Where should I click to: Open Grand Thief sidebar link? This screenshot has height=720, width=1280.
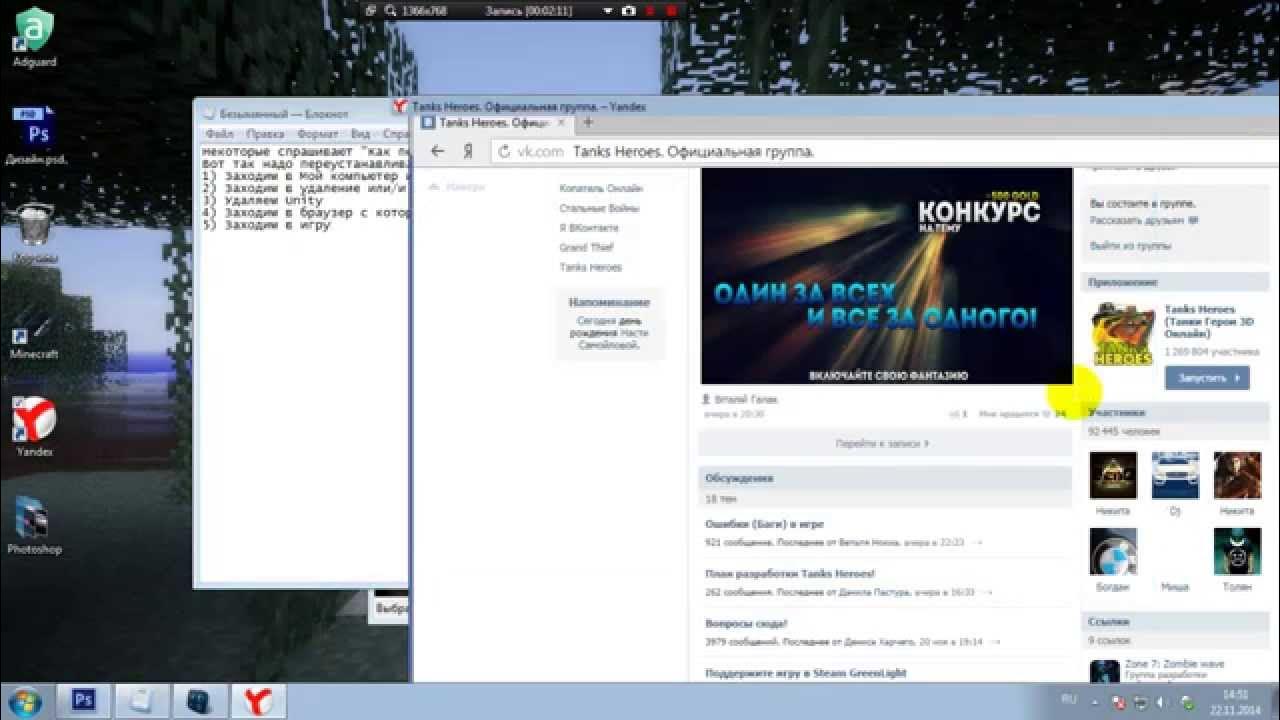[587, 248]
